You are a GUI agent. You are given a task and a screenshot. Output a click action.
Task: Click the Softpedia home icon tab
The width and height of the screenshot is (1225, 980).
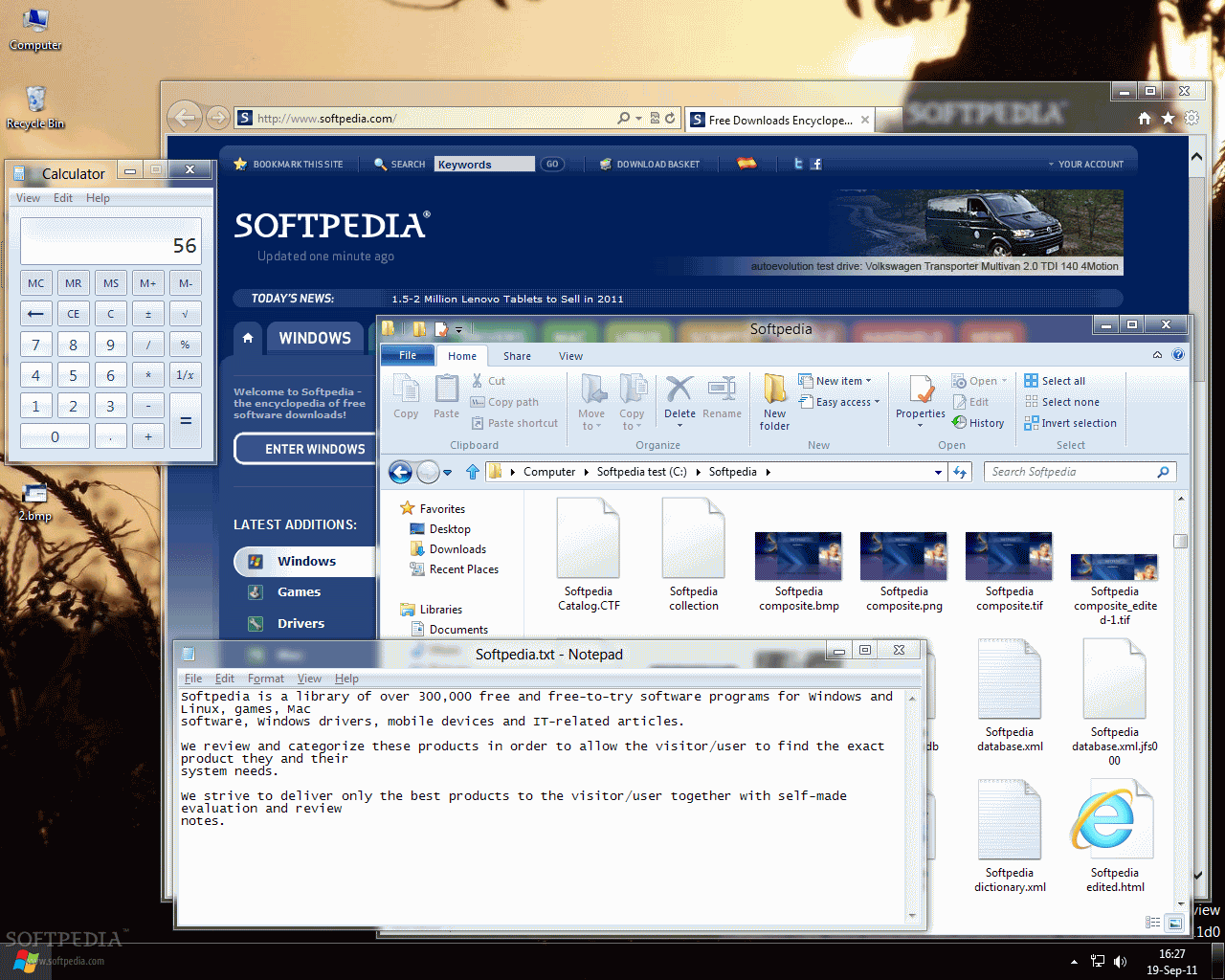pyautogui.click(x=248, y=338)
